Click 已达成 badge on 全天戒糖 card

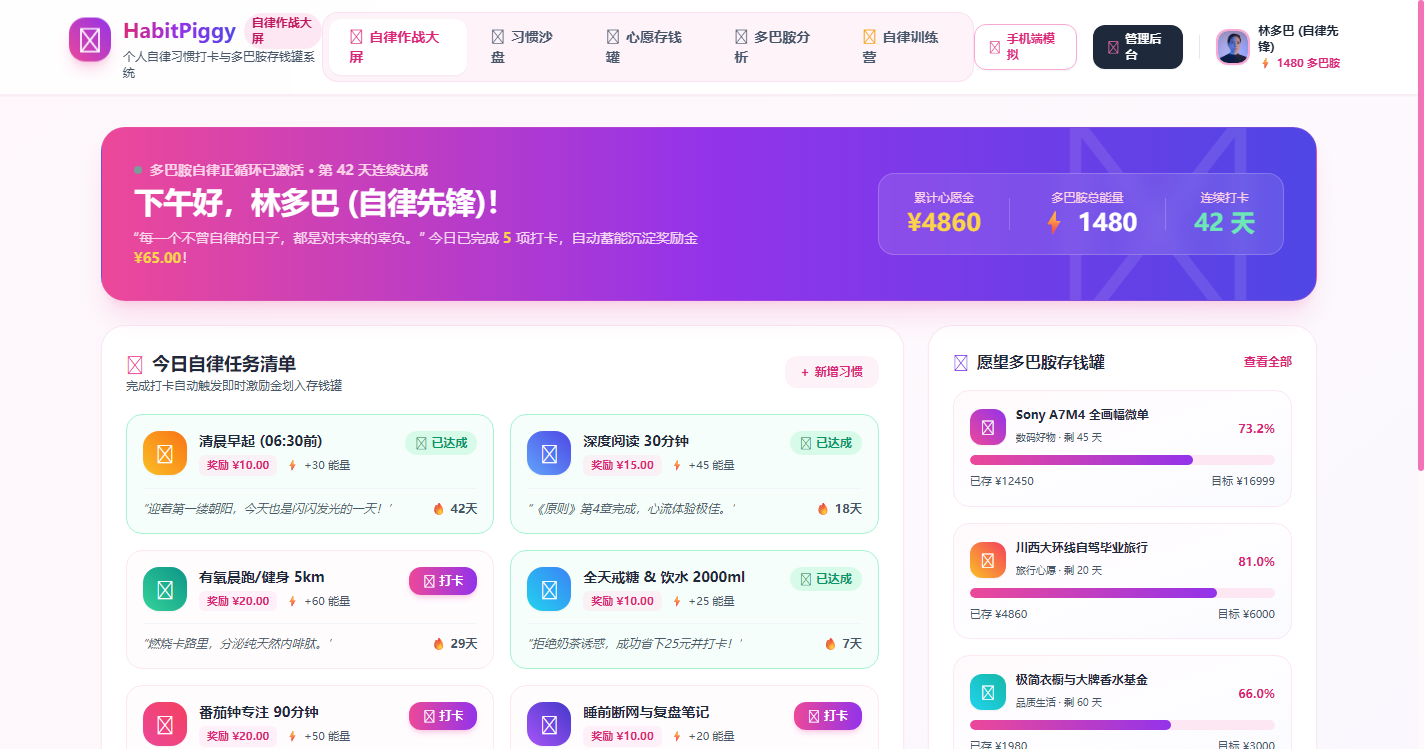(x=826, y=579)
